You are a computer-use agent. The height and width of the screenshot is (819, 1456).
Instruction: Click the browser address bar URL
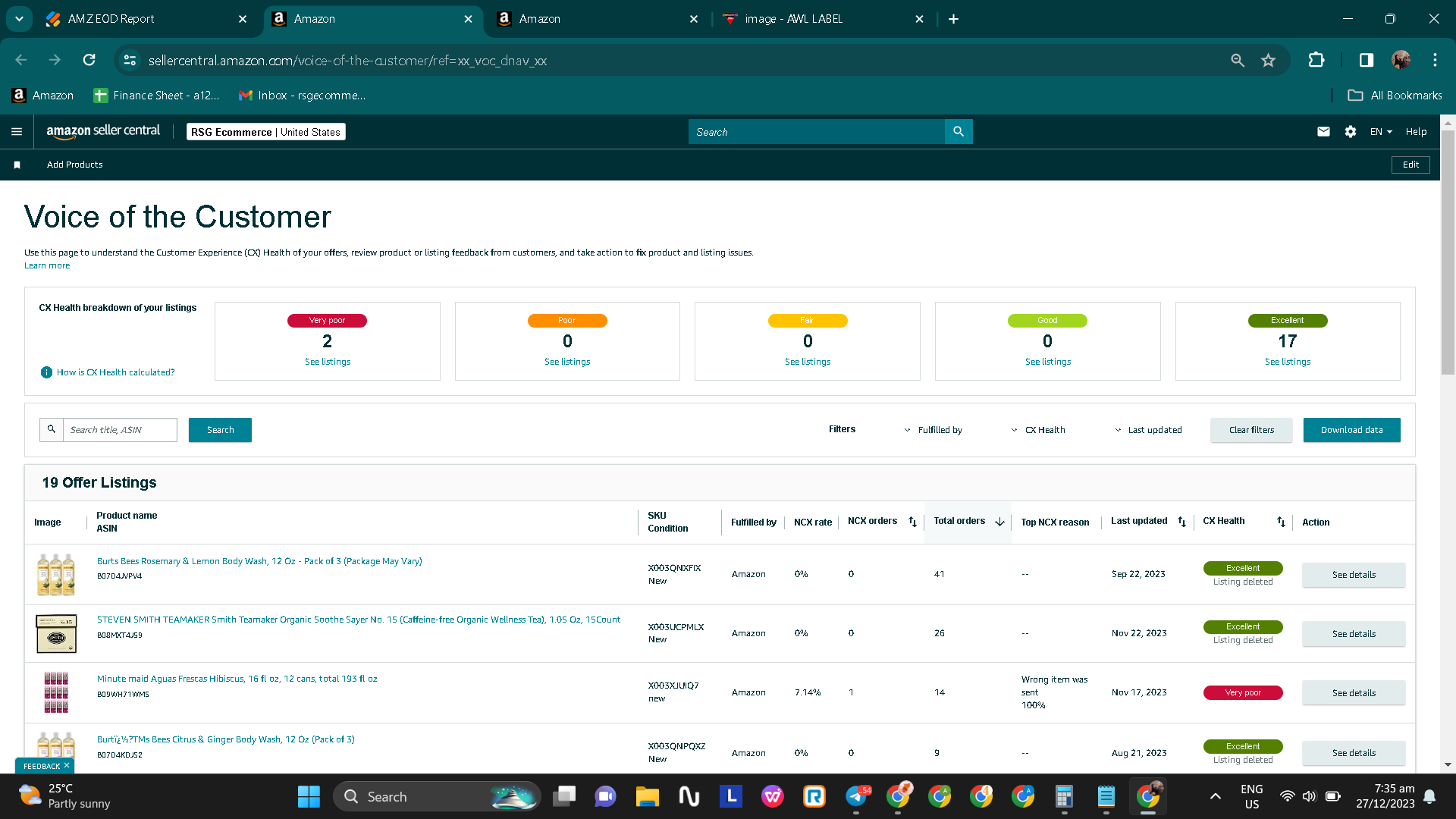(347, 61)
